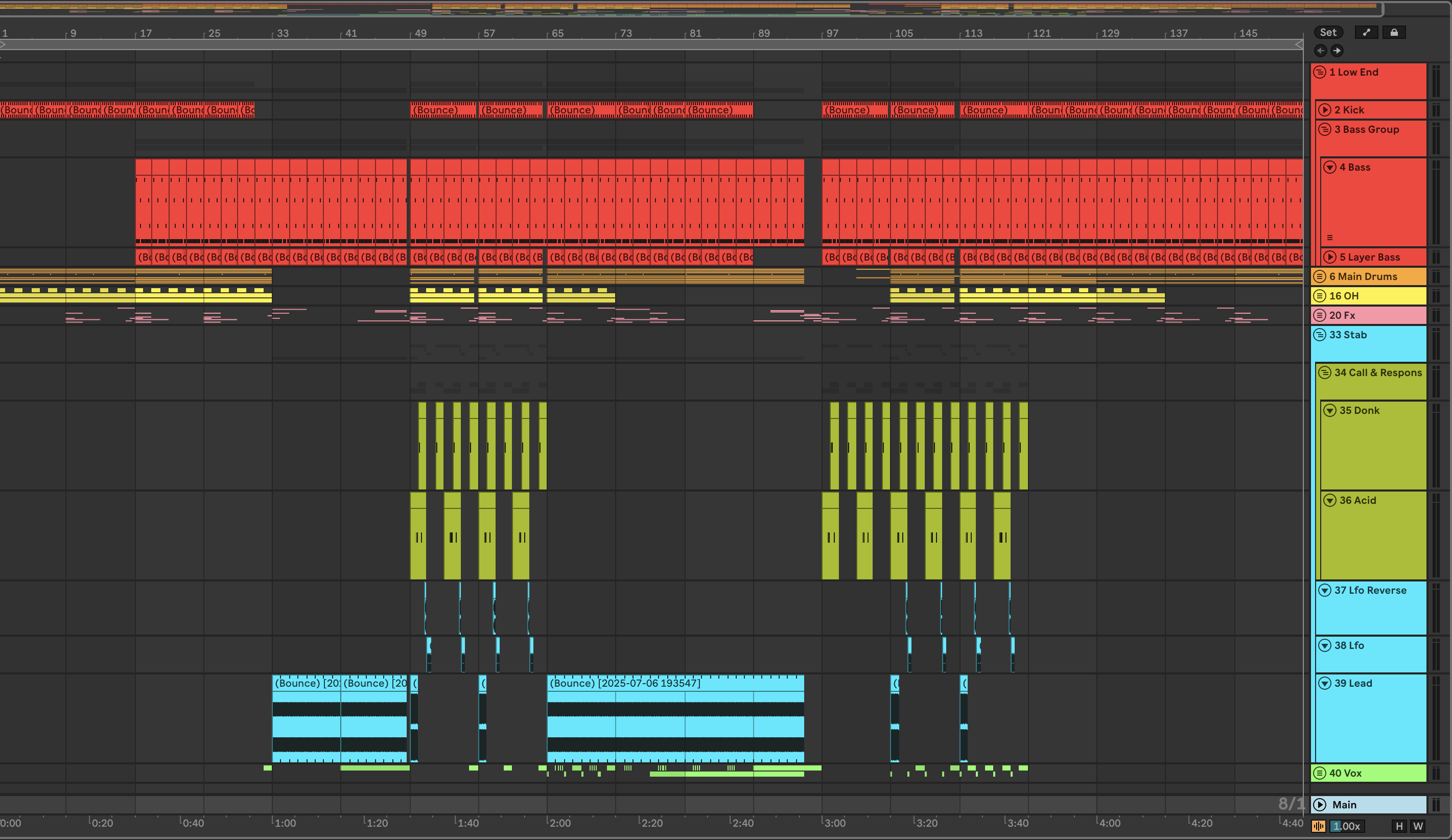Select the 1 Low End track name
The image size is (1452, 840).
click(1353, 72)
